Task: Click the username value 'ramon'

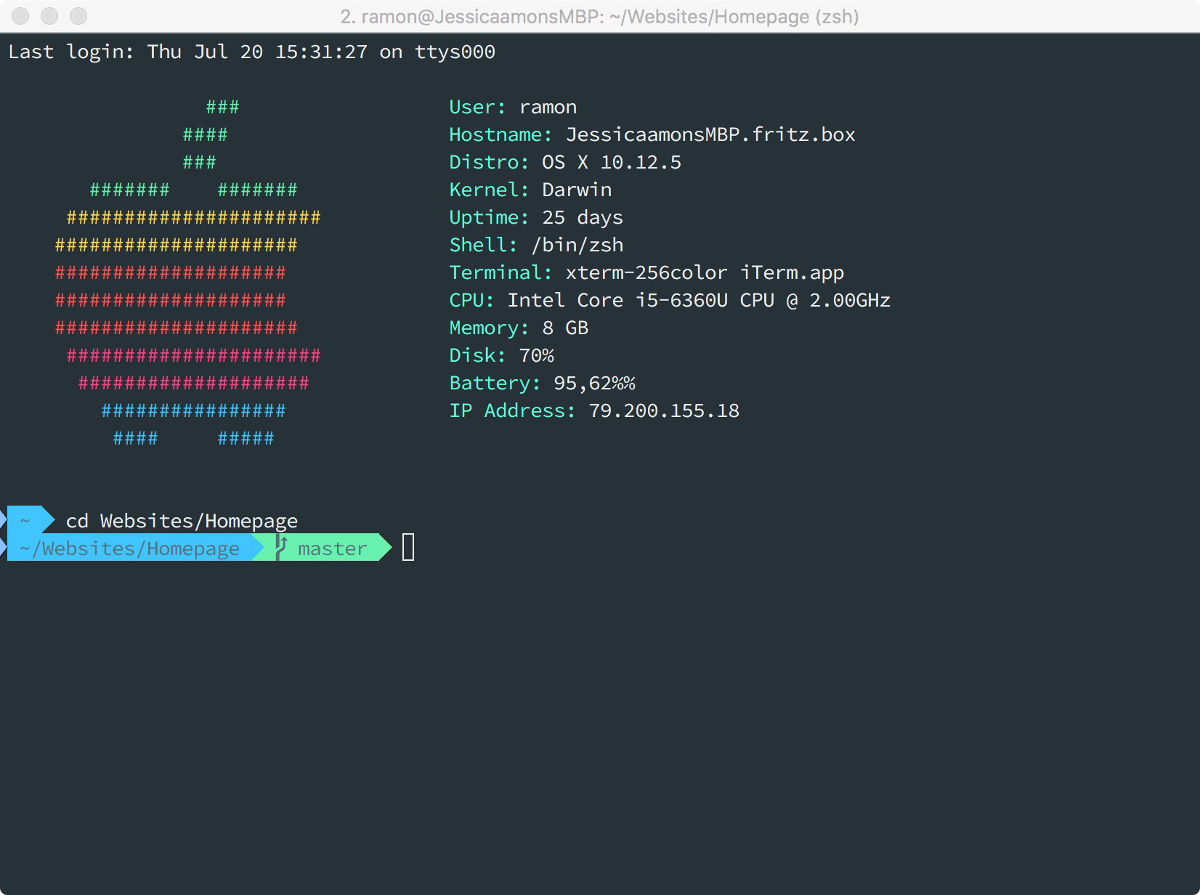Action: (x=548, y=107)
